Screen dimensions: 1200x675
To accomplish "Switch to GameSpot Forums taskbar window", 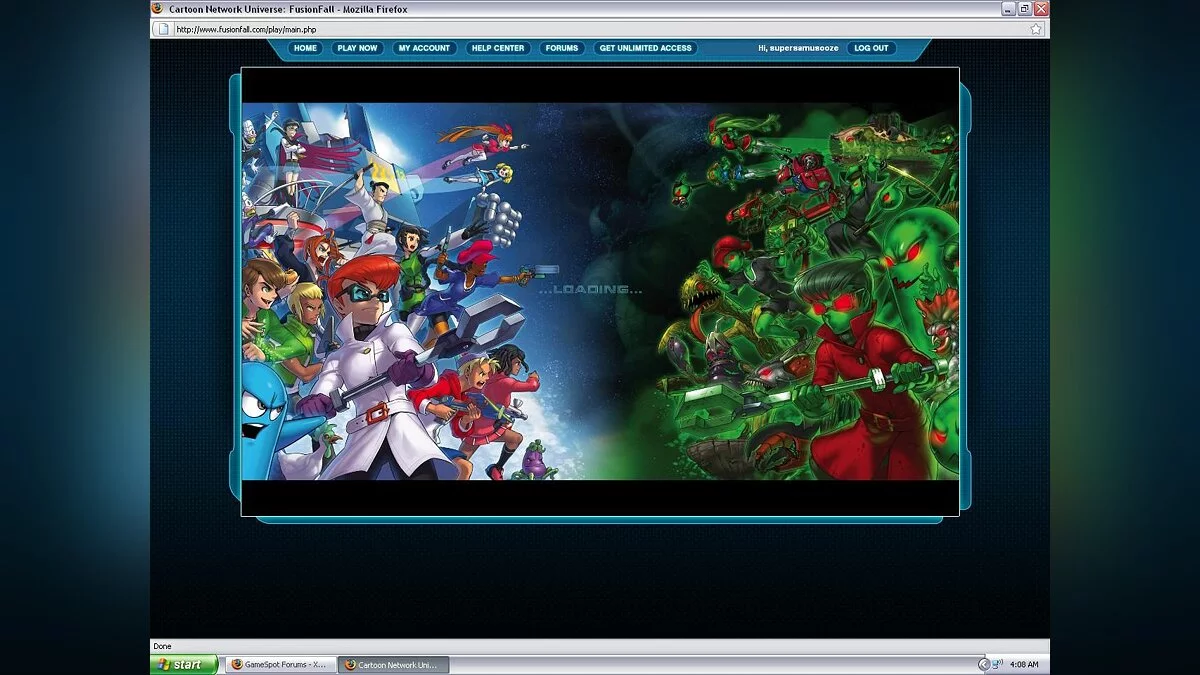I will [x=280, y=664].
